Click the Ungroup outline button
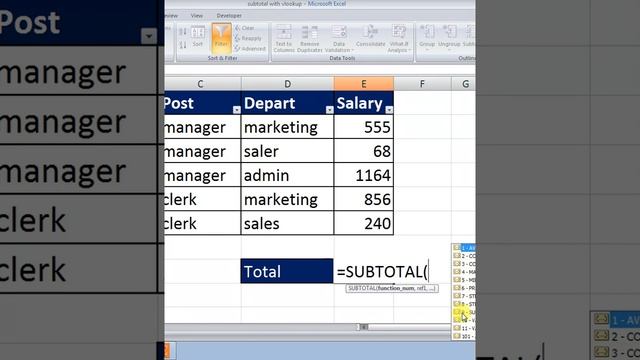The height and width of the screenshot is (360, 640). 449,37
